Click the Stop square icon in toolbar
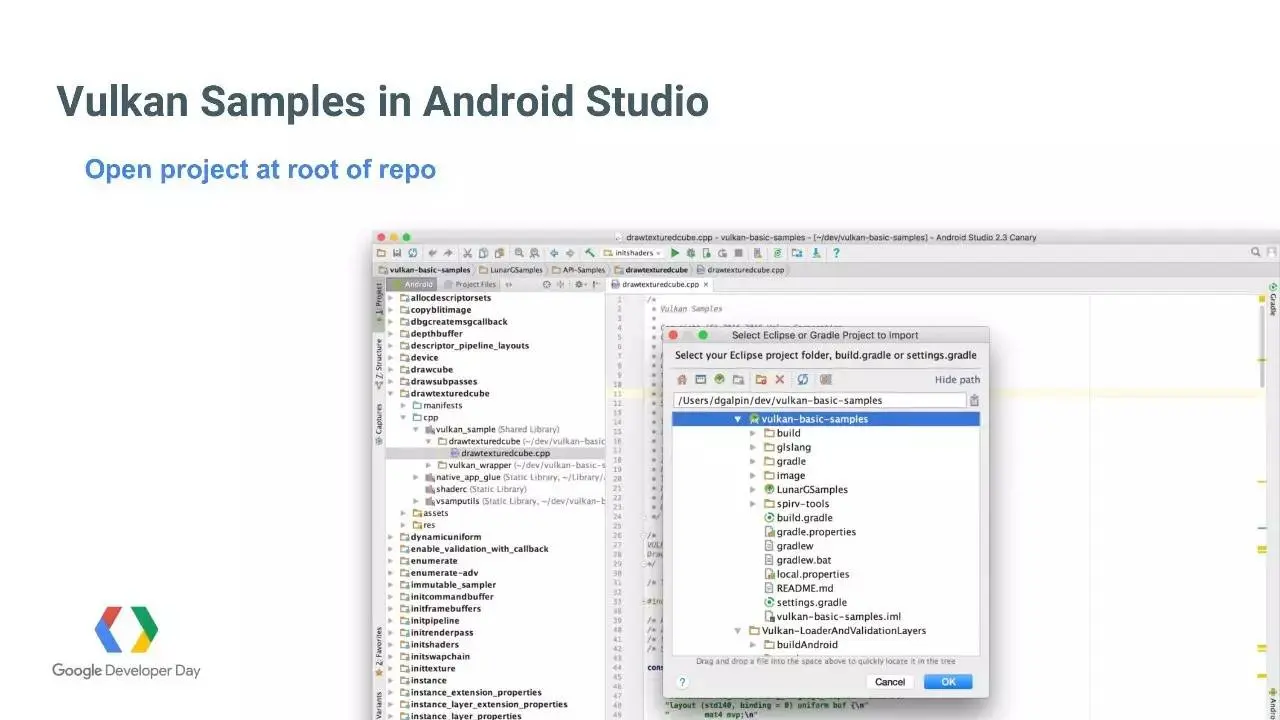1280x720 pixels. pyautogui.click(x=739, y=253)
